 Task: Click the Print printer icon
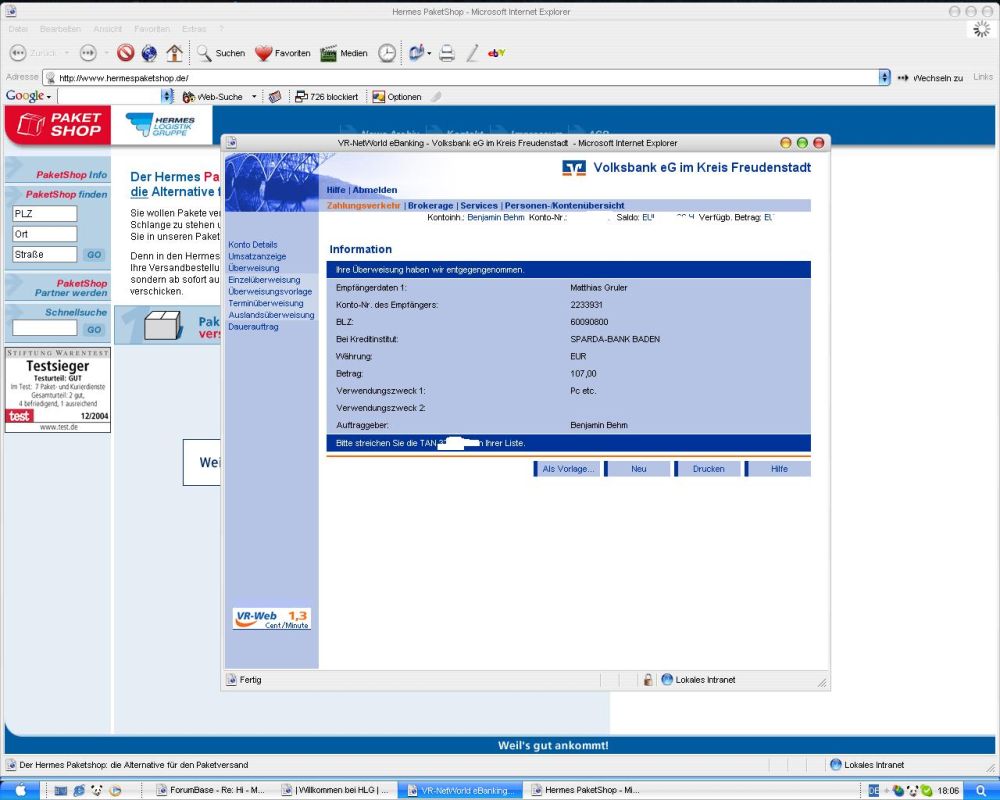pos(447,53)
